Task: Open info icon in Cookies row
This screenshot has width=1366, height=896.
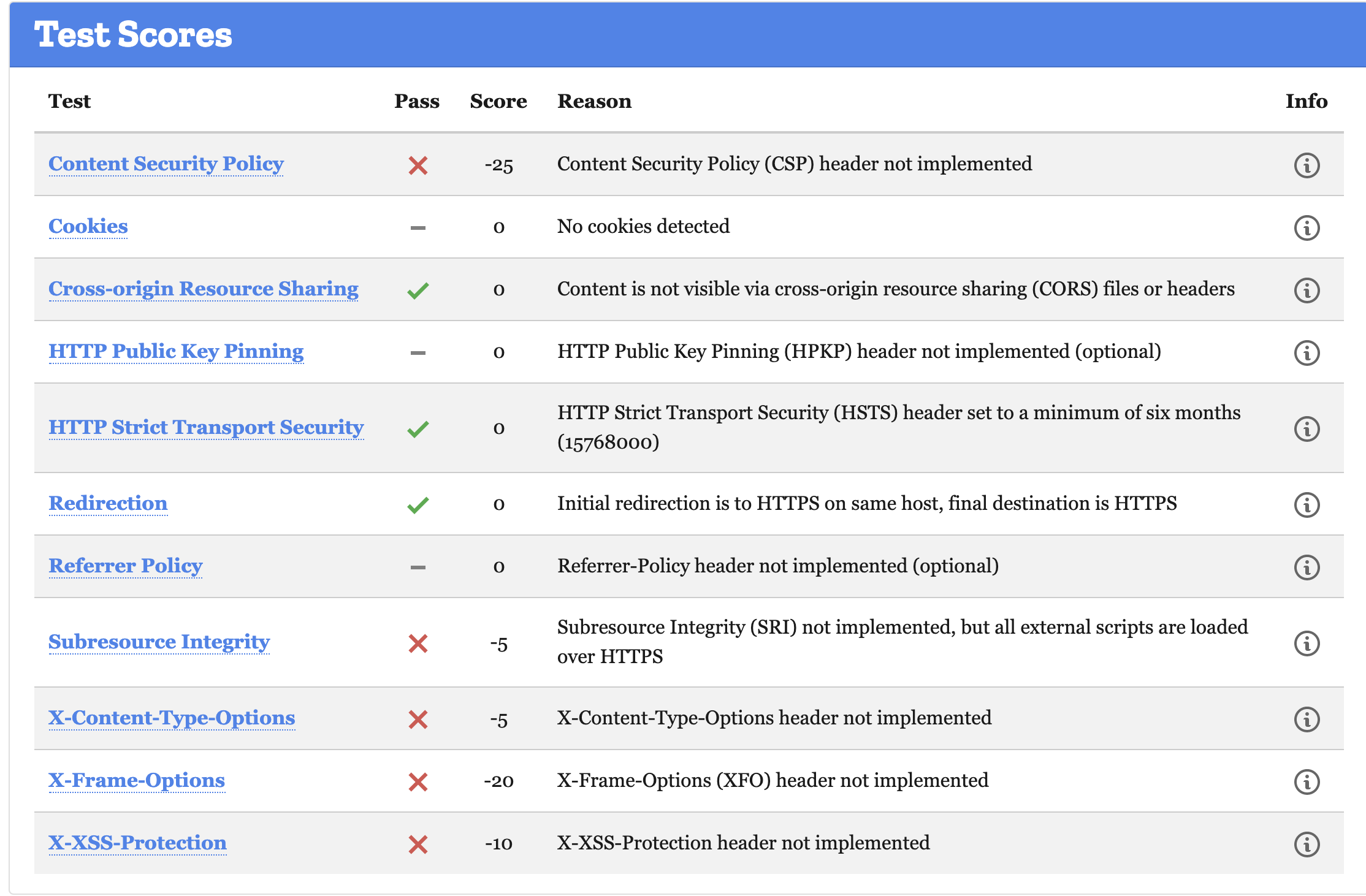Action: pos(1306,228)
